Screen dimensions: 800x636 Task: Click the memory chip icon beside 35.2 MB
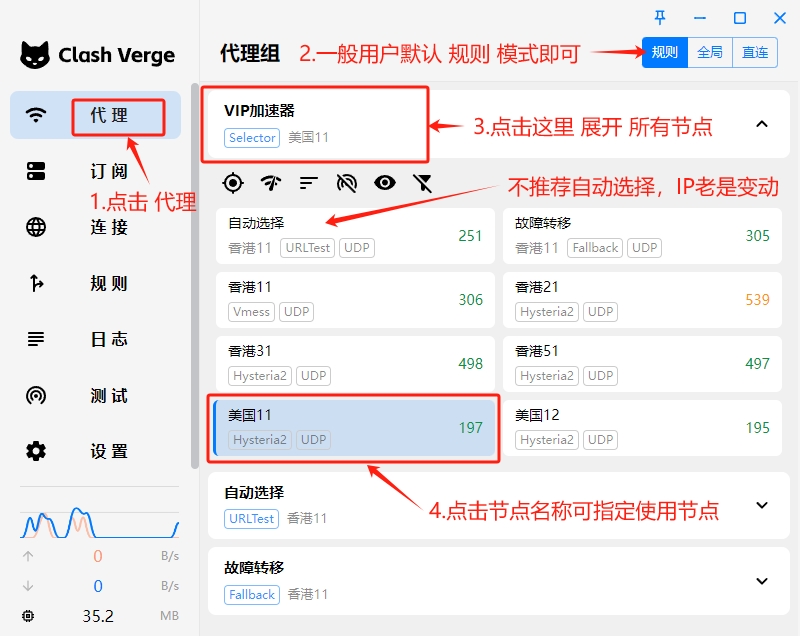click(28, 616)
